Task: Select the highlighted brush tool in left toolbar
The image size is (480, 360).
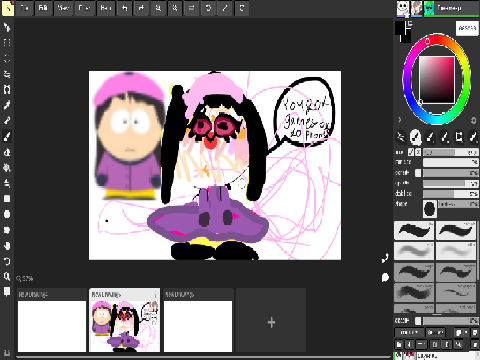Action: 7,136
